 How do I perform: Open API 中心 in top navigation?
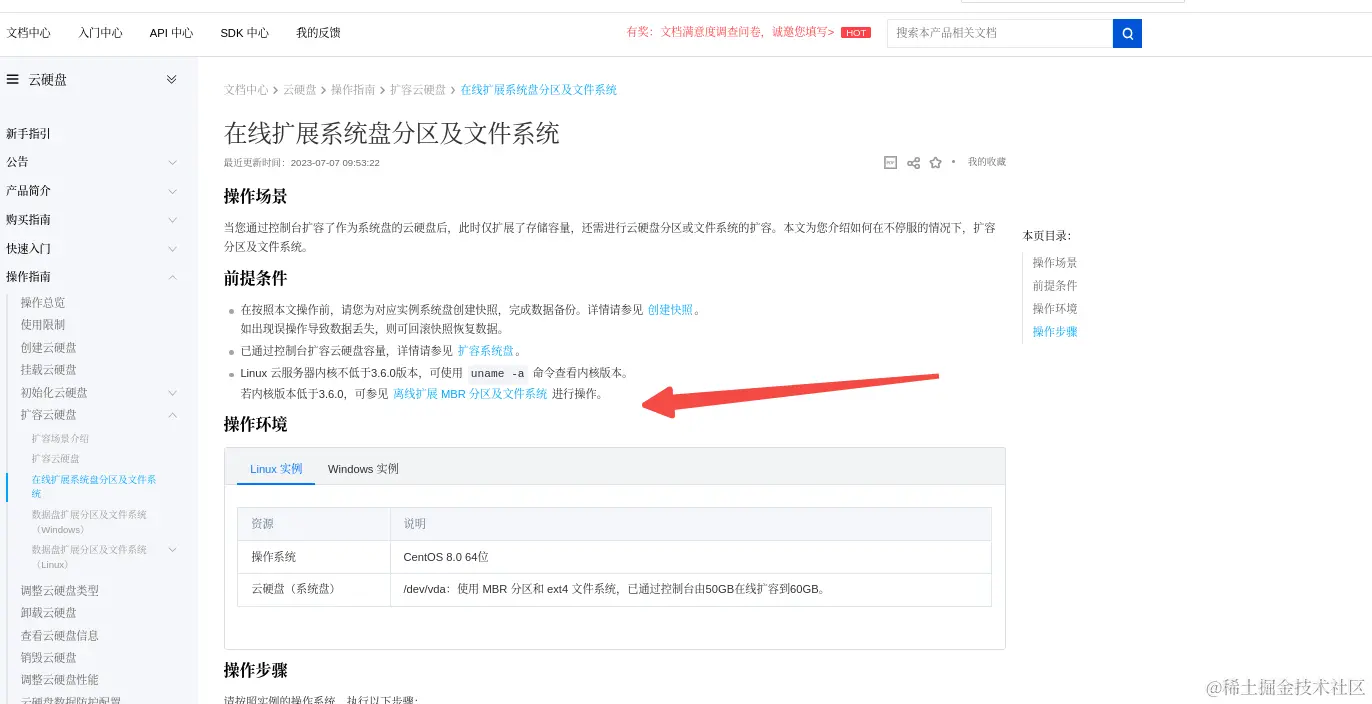tap(172, 33)
